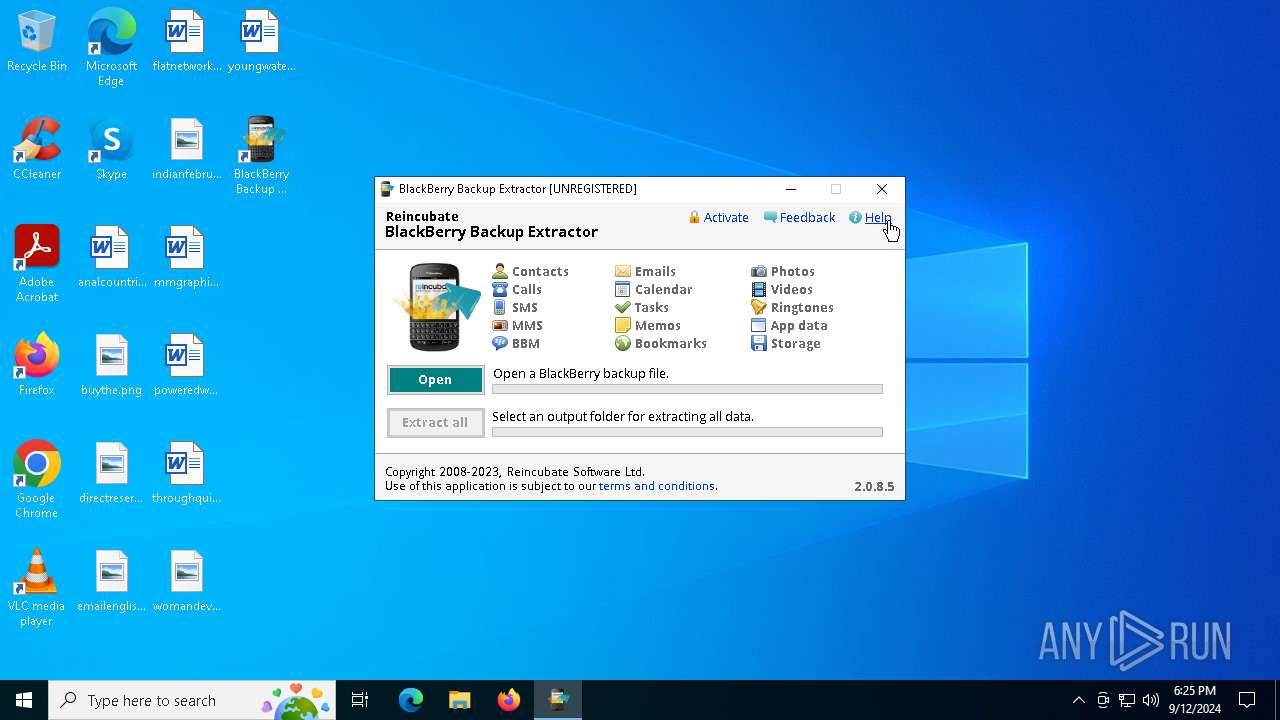Open the terms and conditions link
This screenshot has width=1280, height=720.
657,486
